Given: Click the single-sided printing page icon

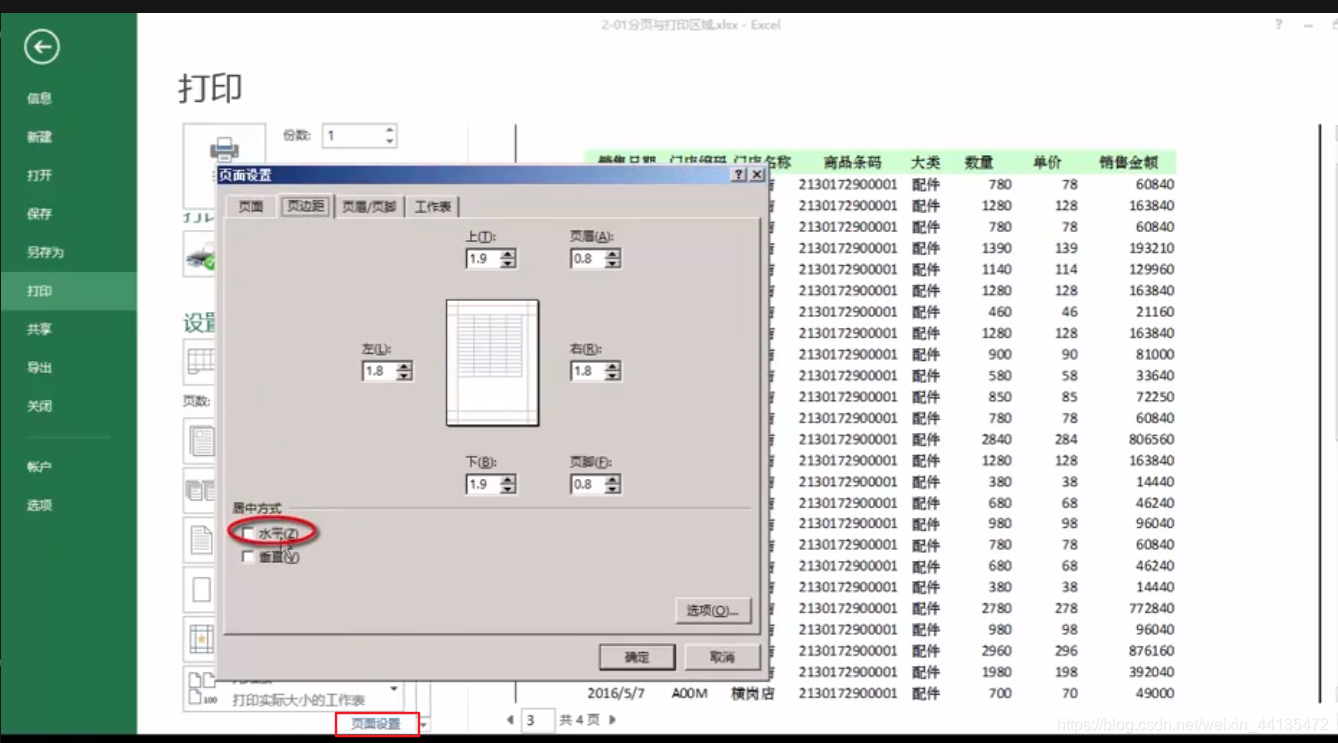Looking at the screenshot, I should tap(200, 441).
